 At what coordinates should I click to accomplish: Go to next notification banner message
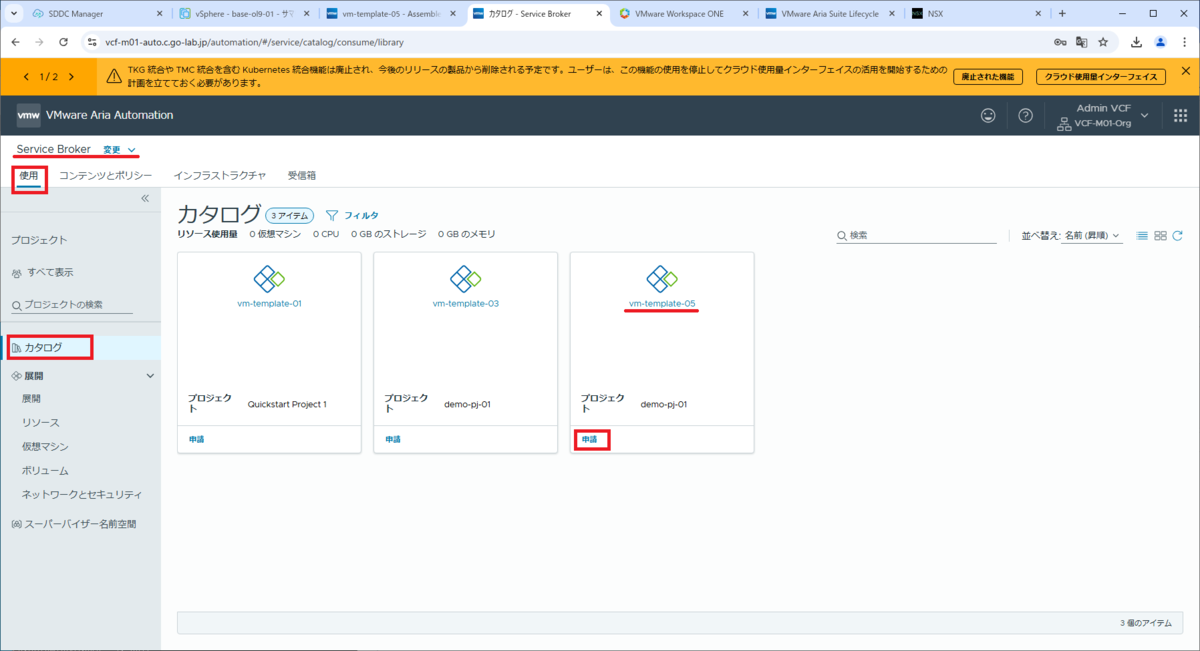tap(71, 77)
